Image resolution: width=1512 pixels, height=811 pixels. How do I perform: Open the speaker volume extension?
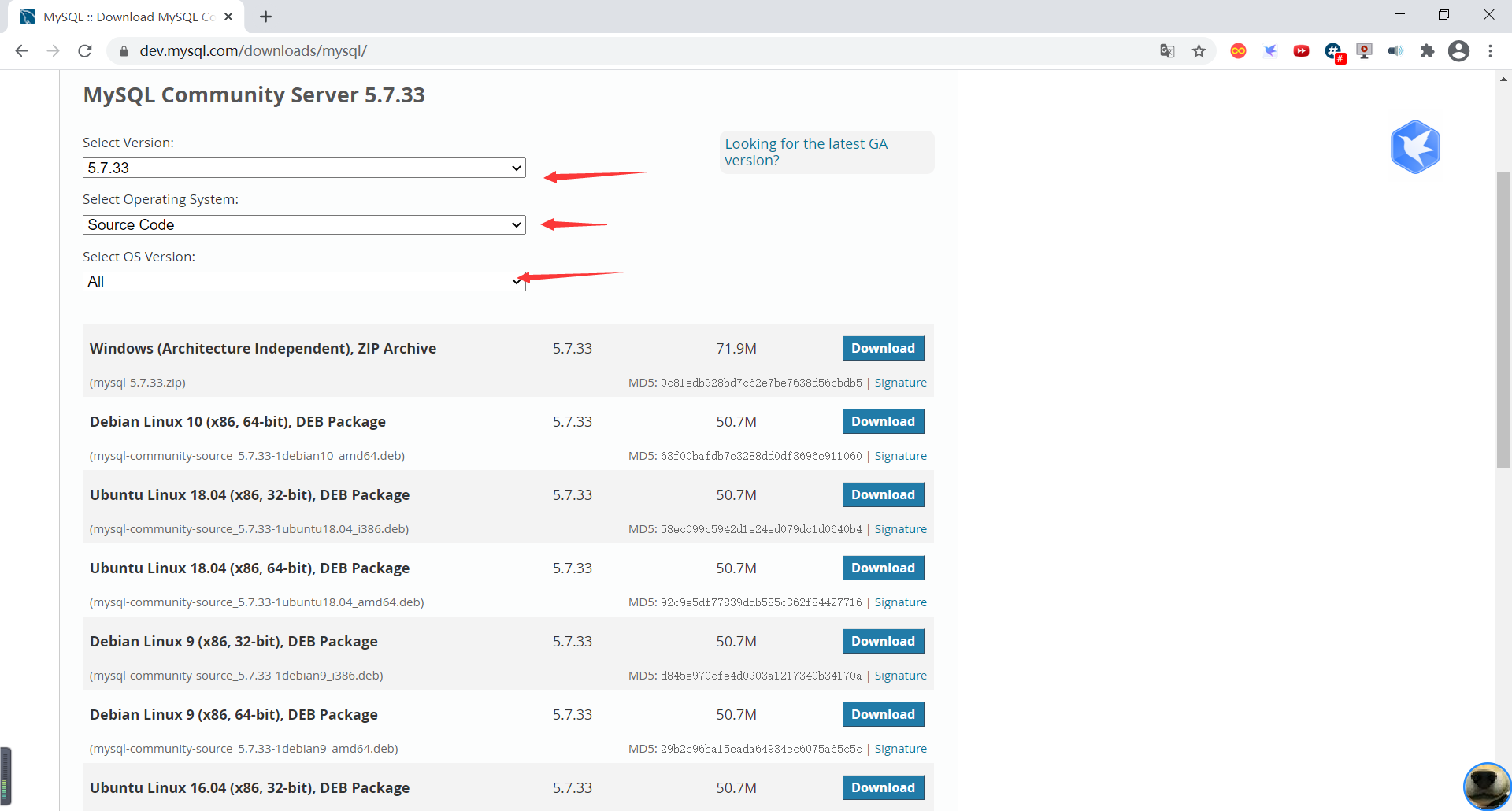click(1395, 51)
